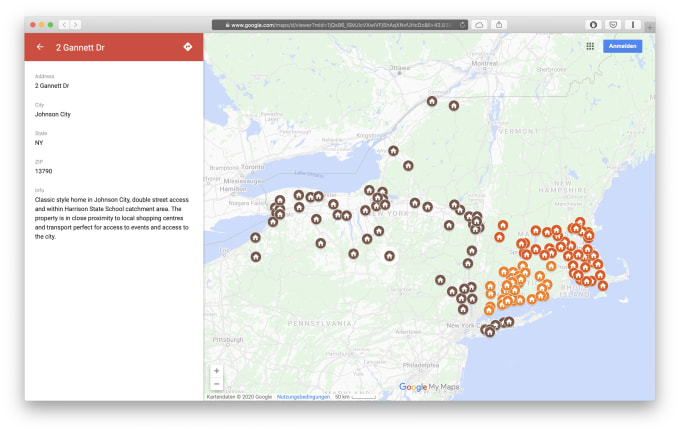Image resolution: width=680 pixels, height=433 pixels.
Task: Click the white-highlighted selected house marker
Action: (x=390, y=256)
